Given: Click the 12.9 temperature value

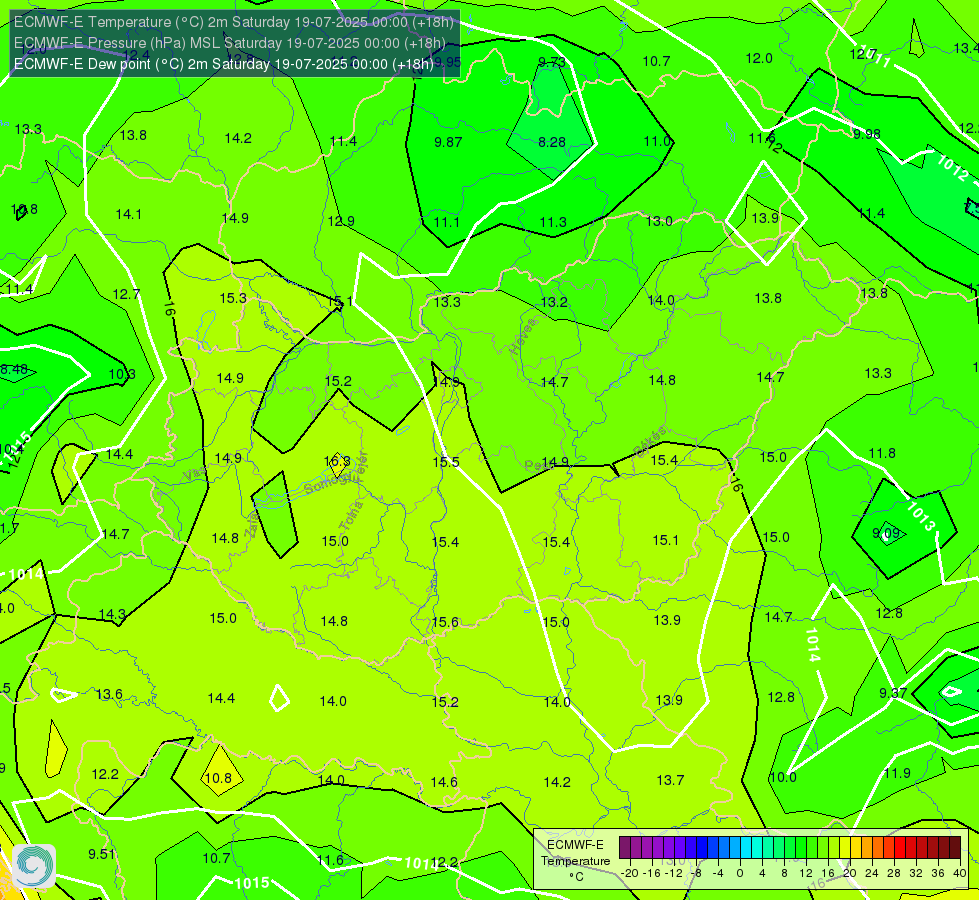Looking at the screenshot, I should tap(341, 221).
